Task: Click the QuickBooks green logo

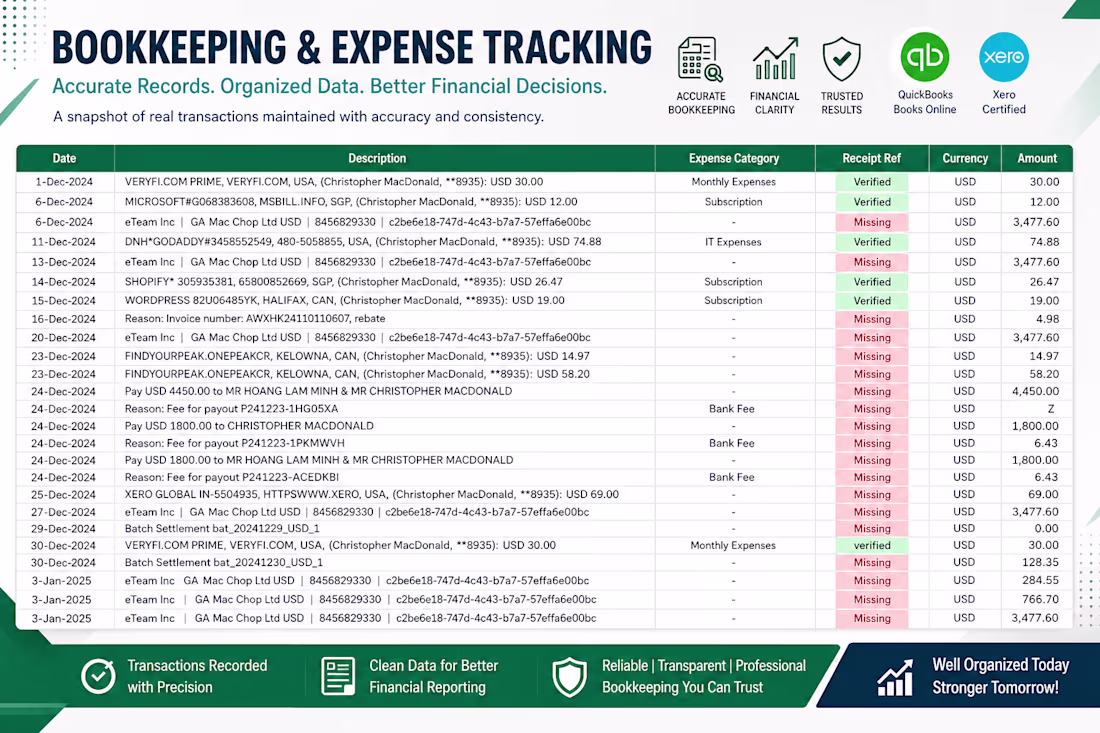Action: pos(925,57)
